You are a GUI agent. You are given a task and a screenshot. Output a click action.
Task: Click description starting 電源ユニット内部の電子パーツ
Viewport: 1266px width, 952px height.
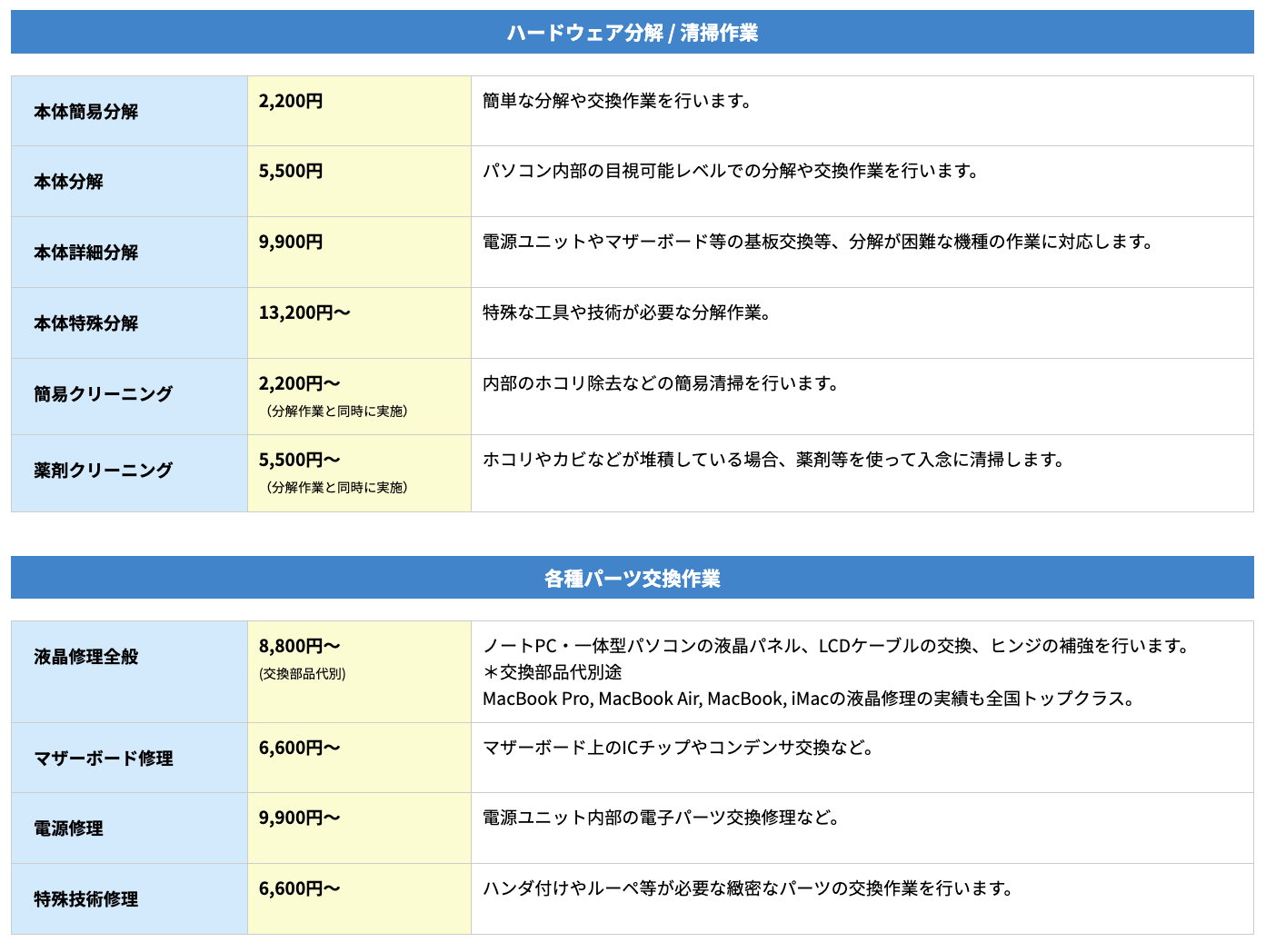coord(662,818)
